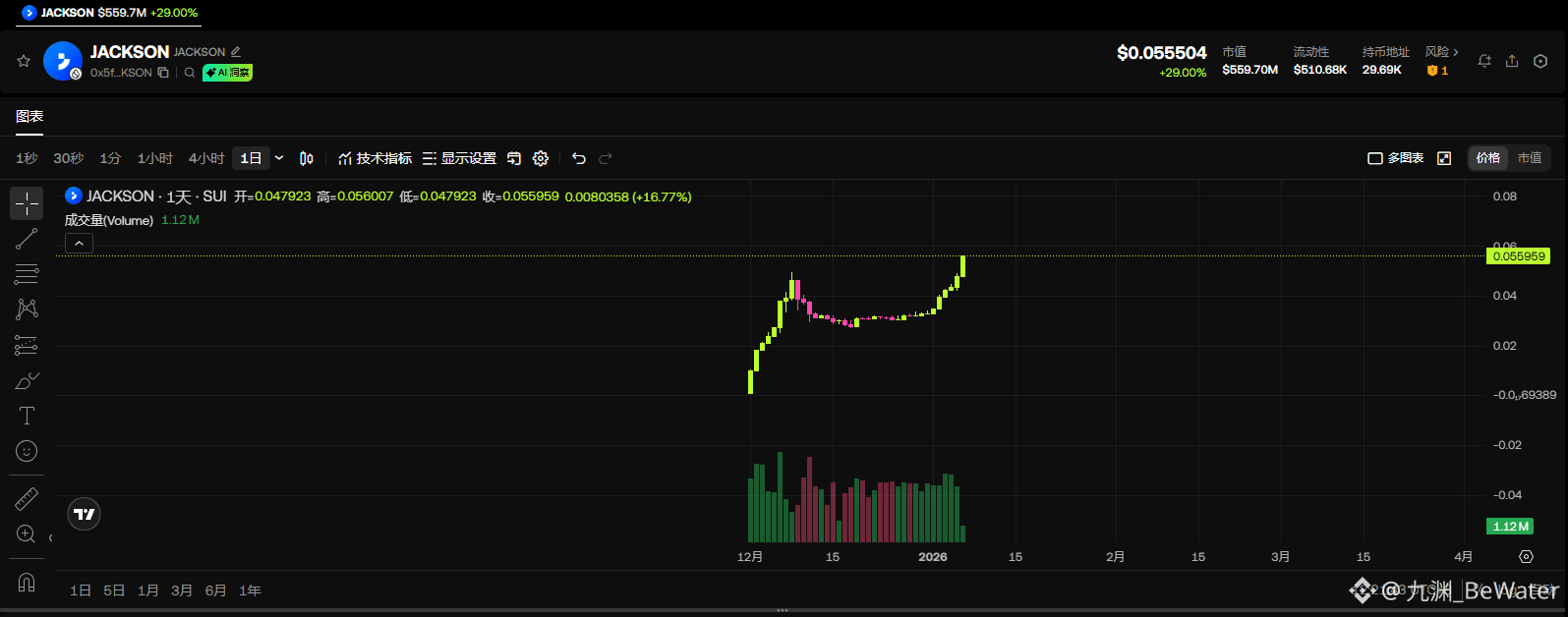Select the Fibonacci retracement tool
Screen dimensions: 1568x617
(x=27, y=274)
